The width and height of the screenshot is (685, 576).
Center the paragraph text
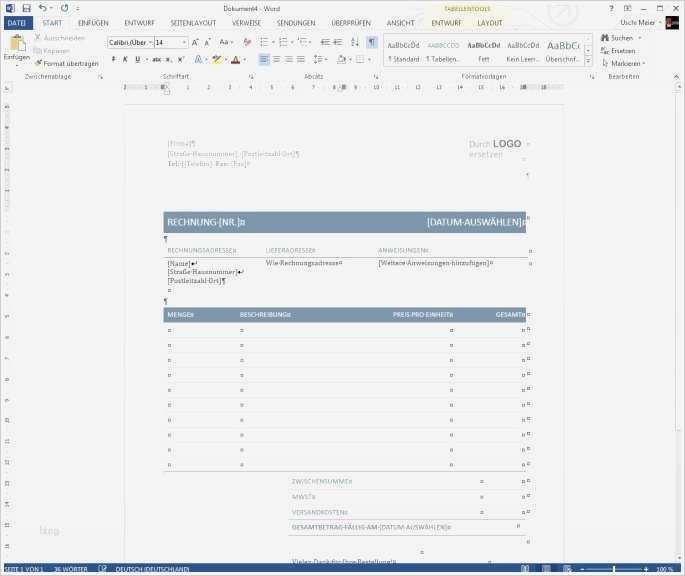pos(276,59)
